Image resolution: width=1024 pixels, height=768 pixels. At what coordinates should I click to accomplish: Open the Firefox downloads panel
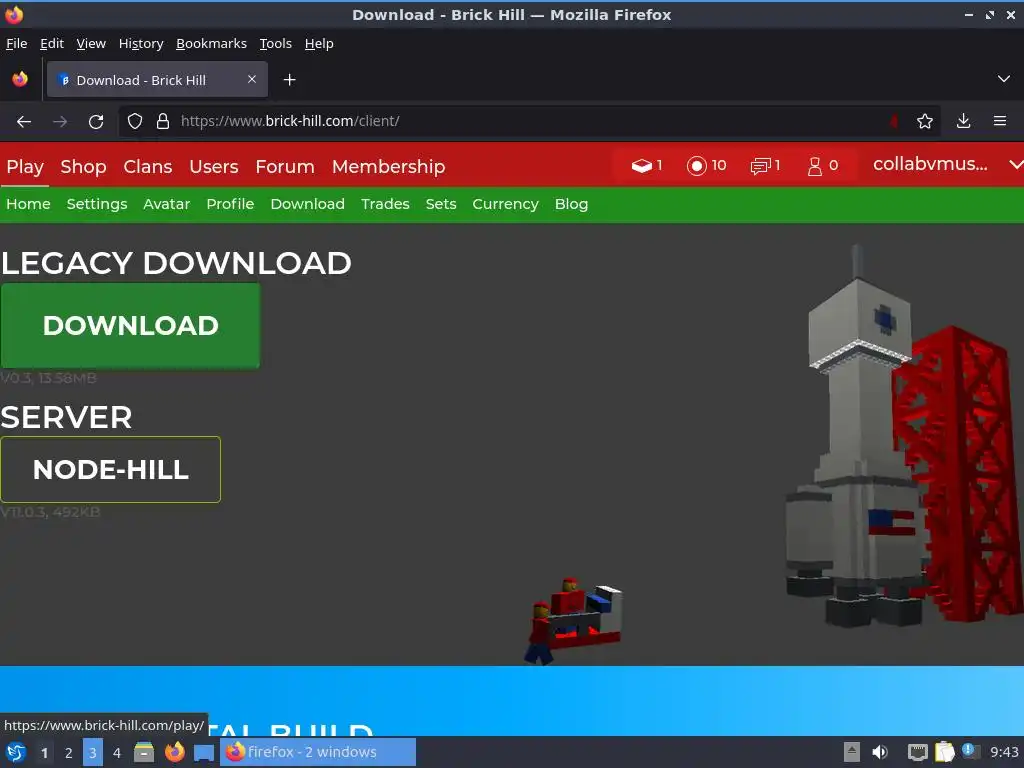(x=963, y=121)
